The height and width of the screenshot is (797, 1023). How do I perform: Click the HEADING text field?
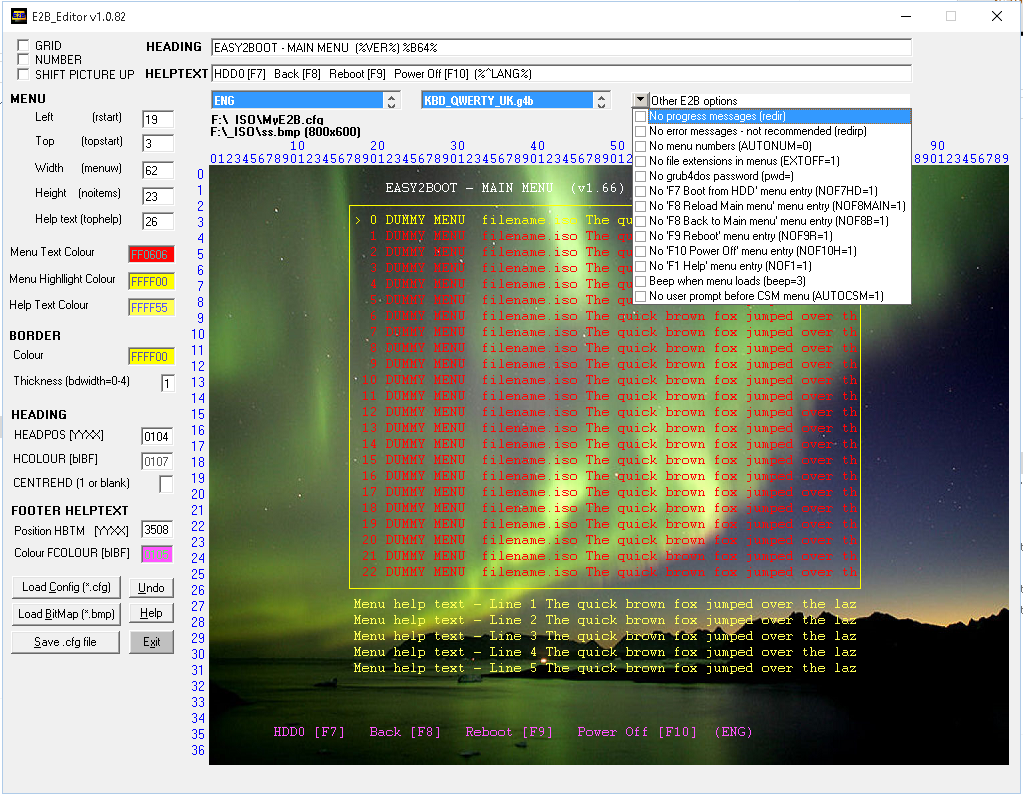pos(561,48)
